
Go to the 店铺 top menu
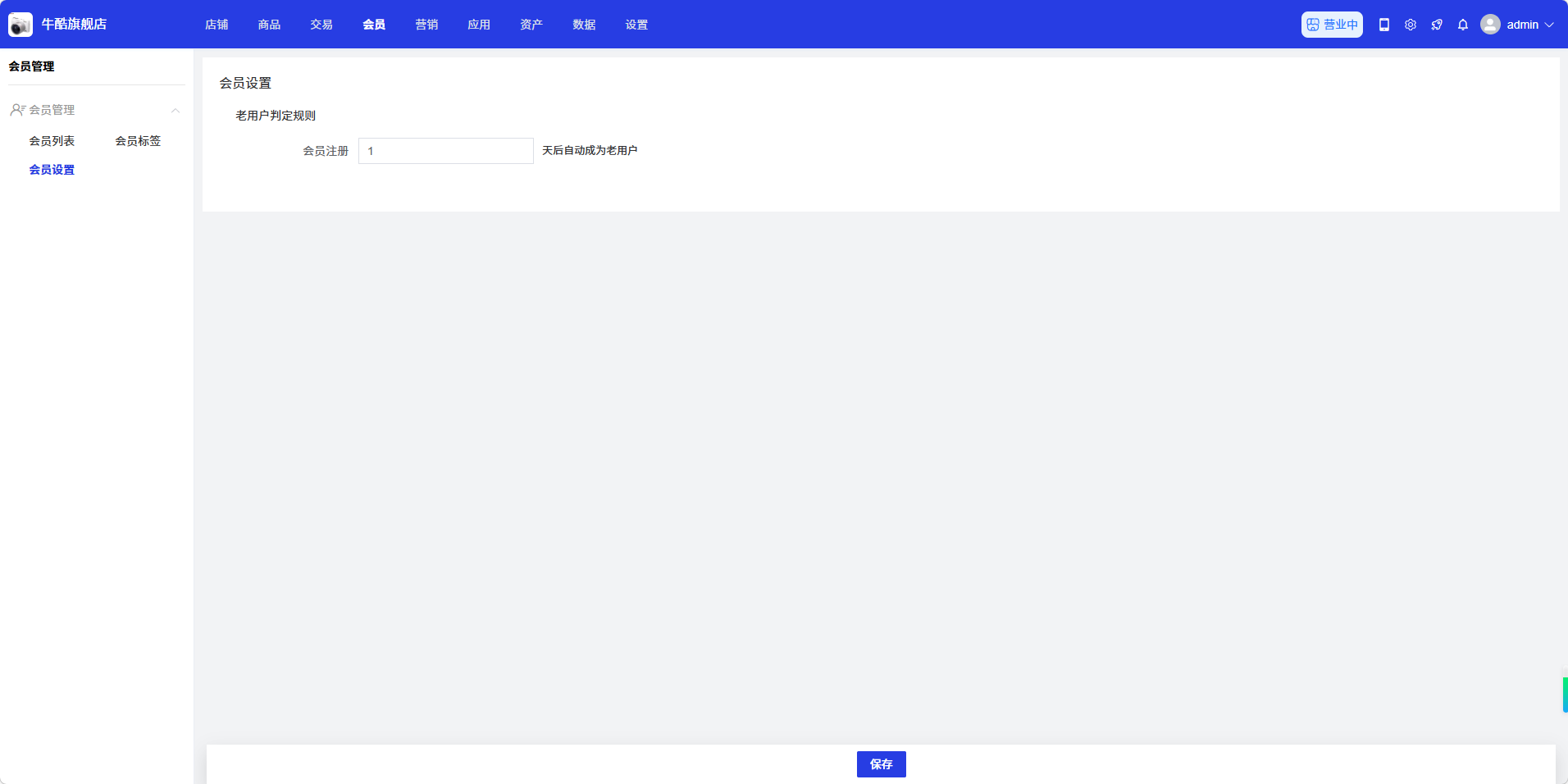tap(217, 25)
